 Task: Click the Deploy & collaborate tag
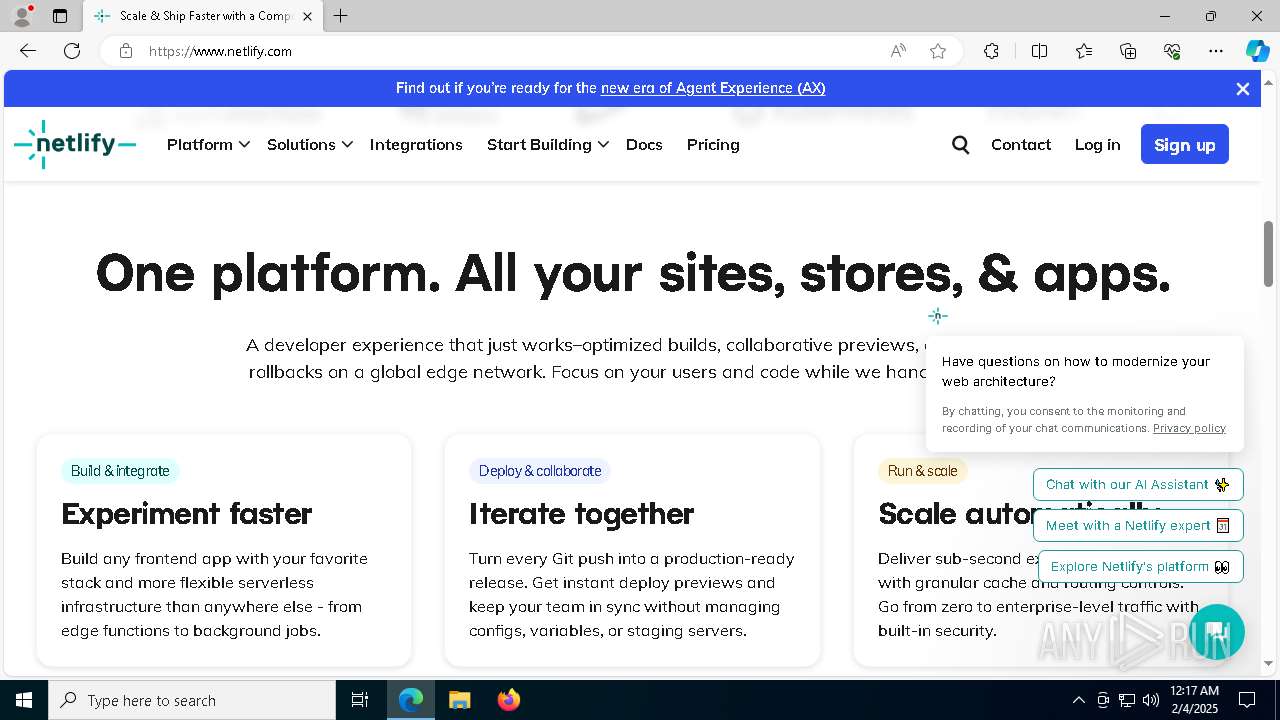pos(540,471)
